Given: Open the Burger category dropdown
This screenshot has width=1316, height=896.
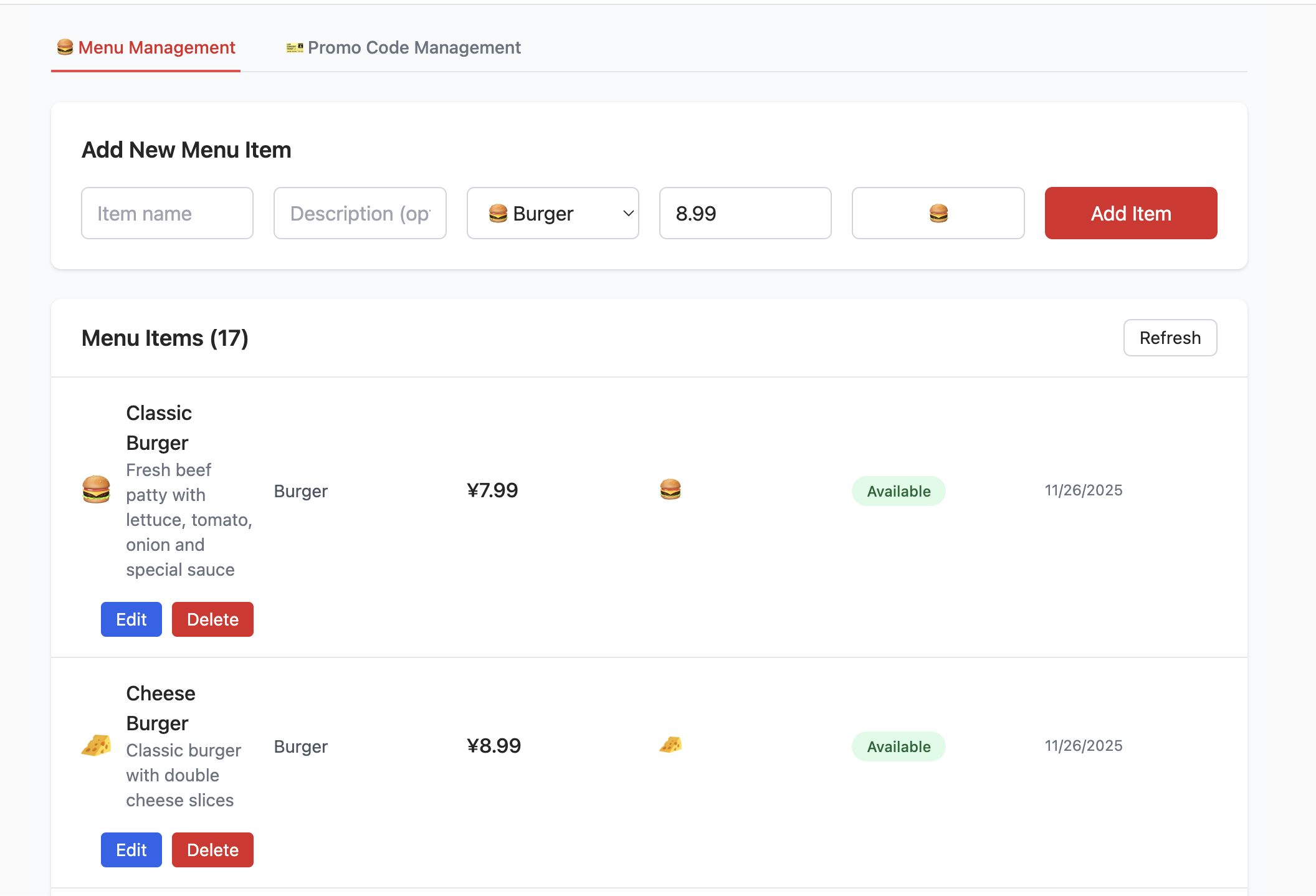Looking at the screenshot, I should [552, 214].
